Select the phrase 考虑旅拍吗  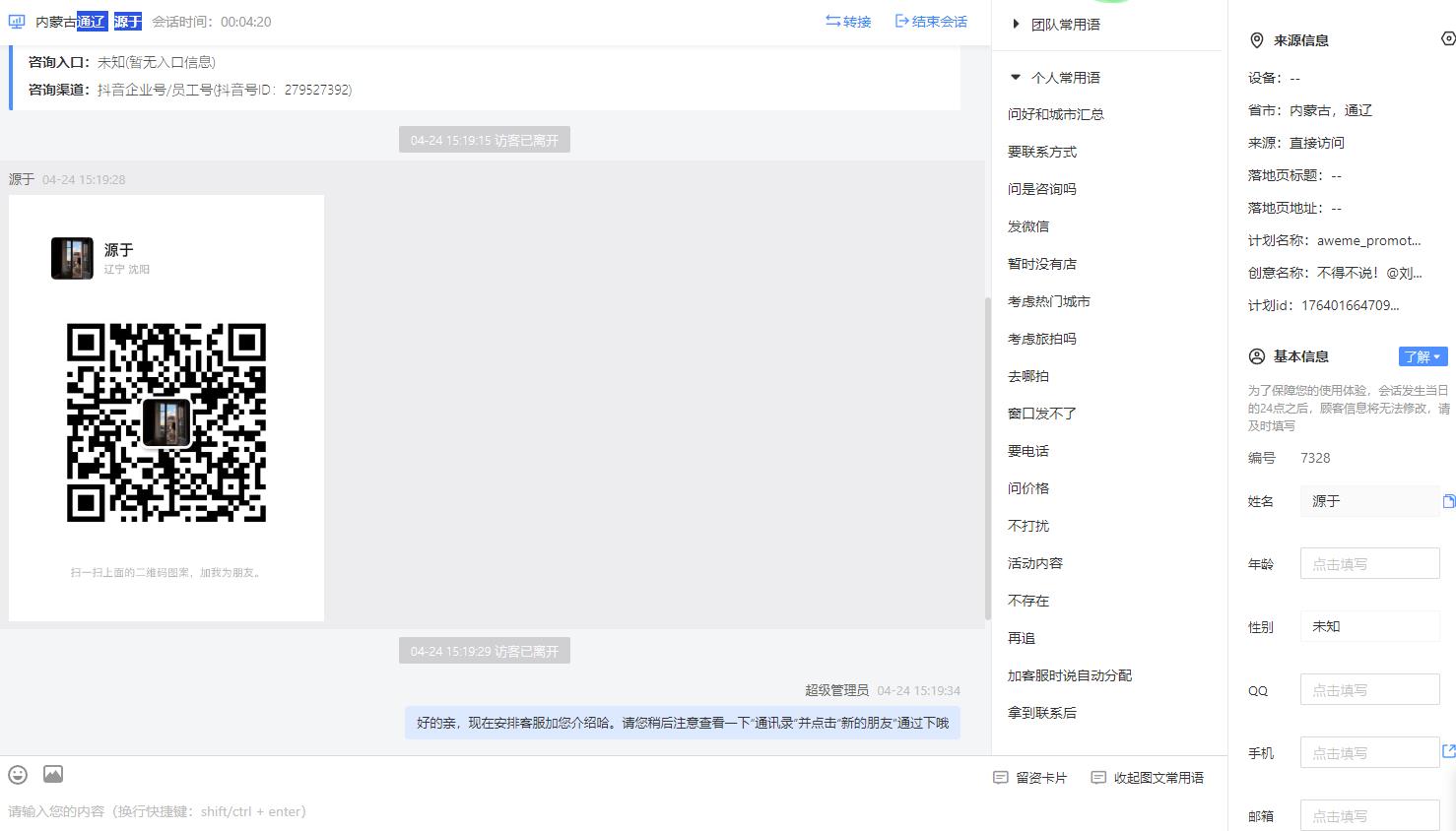(1042, 339)
